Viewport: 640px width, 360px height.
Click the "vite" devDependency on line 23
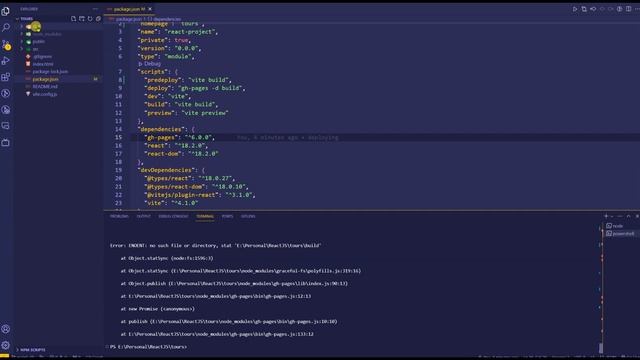[x=171, y=203]
